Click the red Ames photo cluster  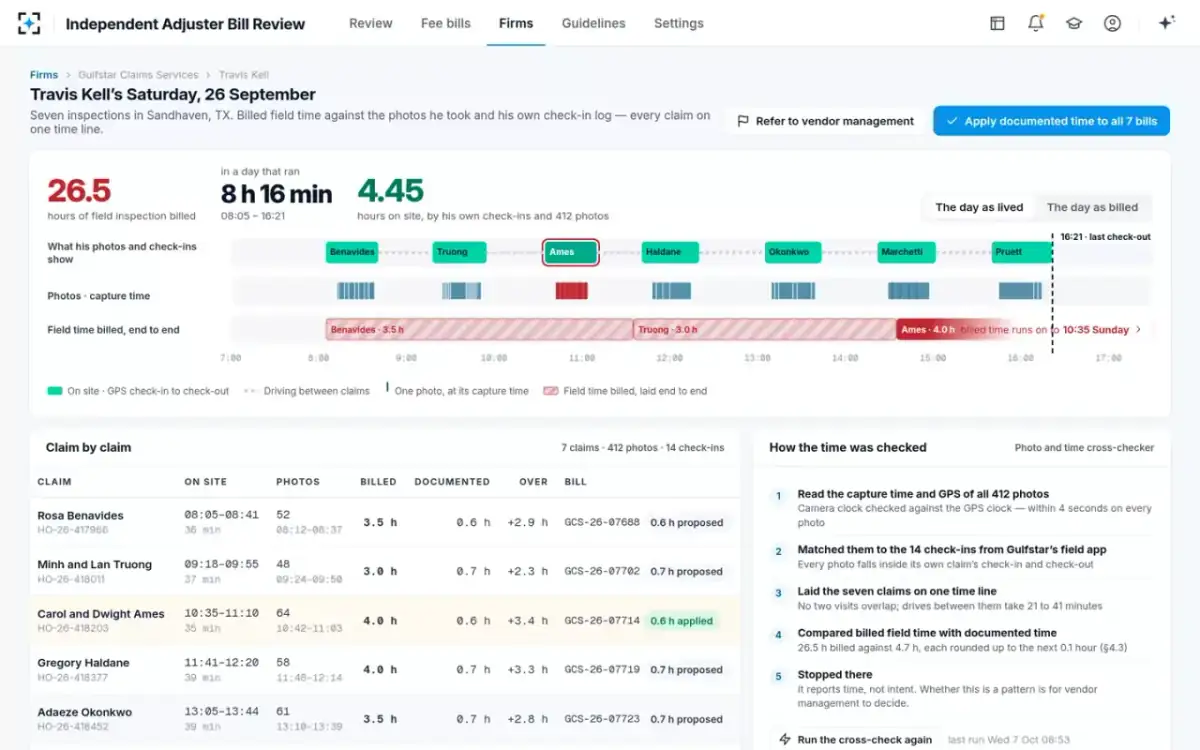572,291
